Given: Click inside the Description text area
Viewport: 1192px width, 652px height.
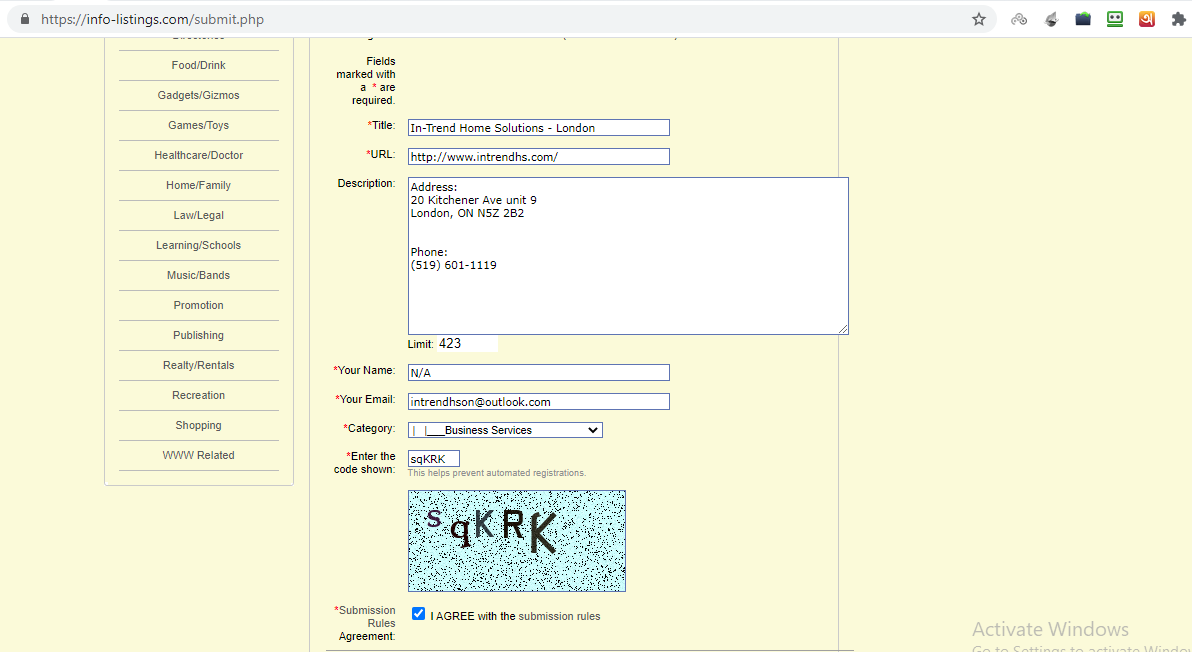Looking at the screenshot, I should [x=628, y=256].
